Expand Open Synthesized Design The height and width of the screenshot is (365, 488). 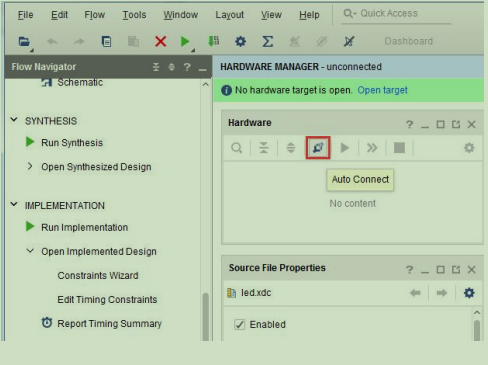tap(30, 166)
